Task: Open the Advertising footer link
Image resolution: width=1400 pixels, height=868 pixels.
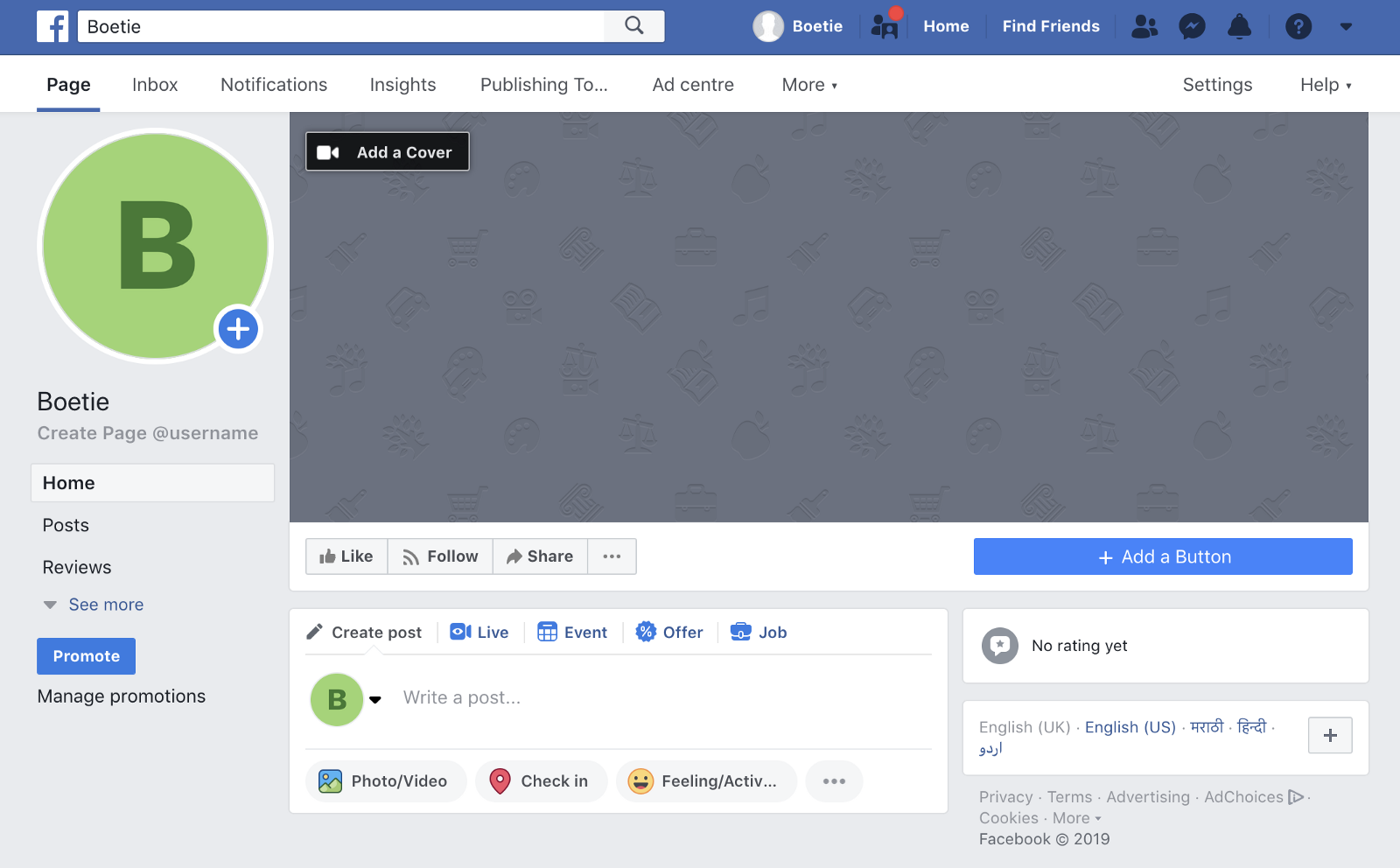Action: point(1148,797)
